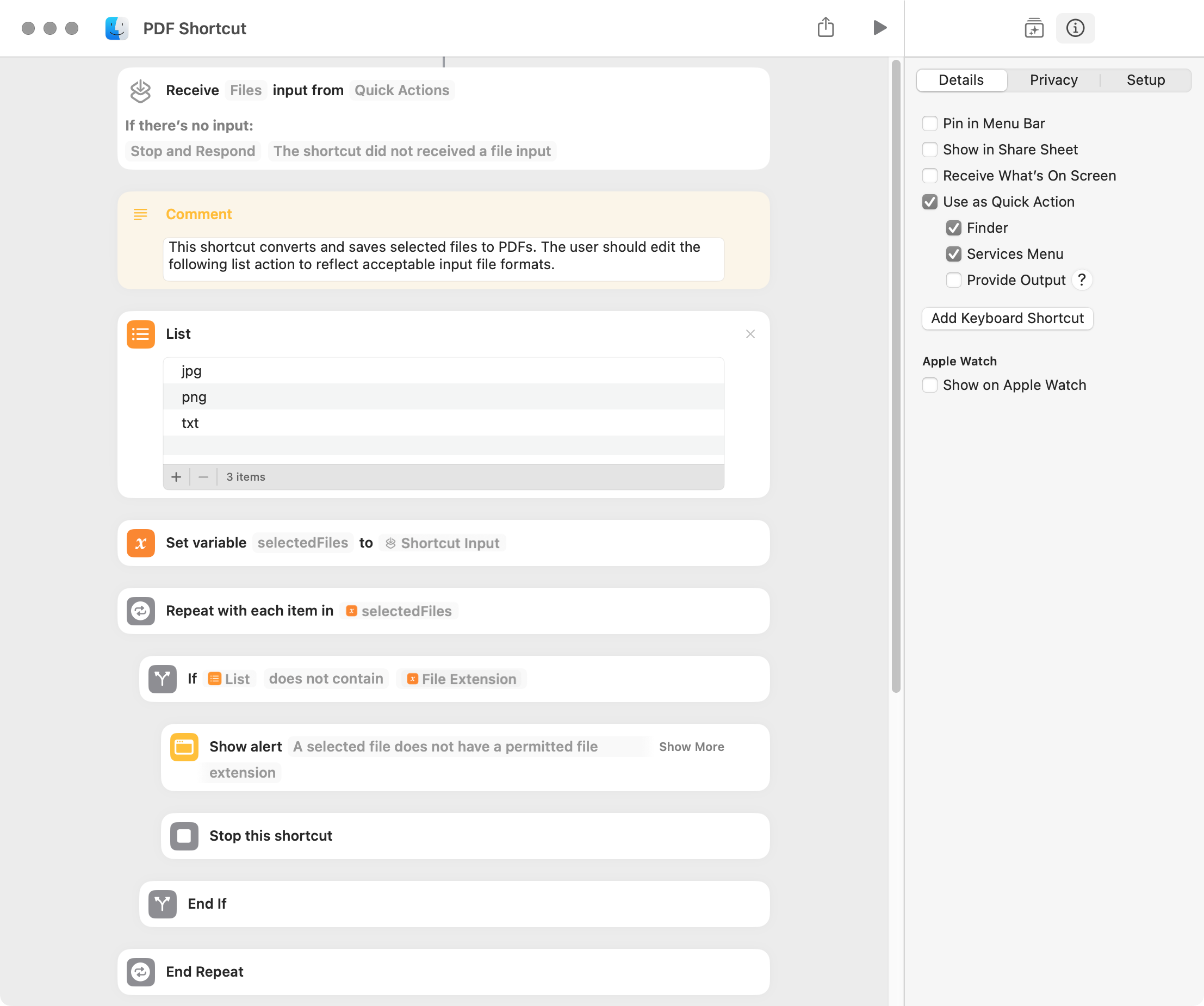Edit the no-input response message
This screenshot has width=1204, height=1006.
(x=412, y=151)
